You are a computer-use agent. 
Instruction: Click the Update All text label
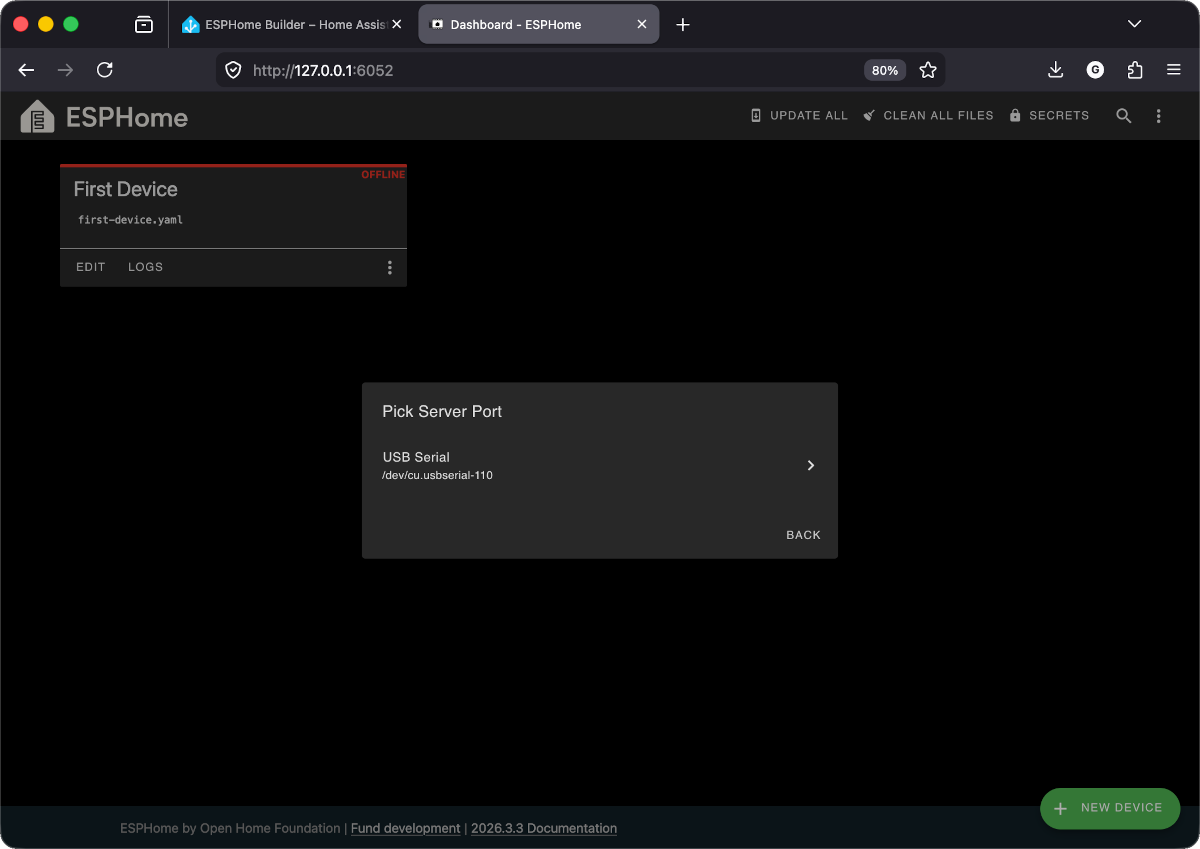click(x=809, y=116)
